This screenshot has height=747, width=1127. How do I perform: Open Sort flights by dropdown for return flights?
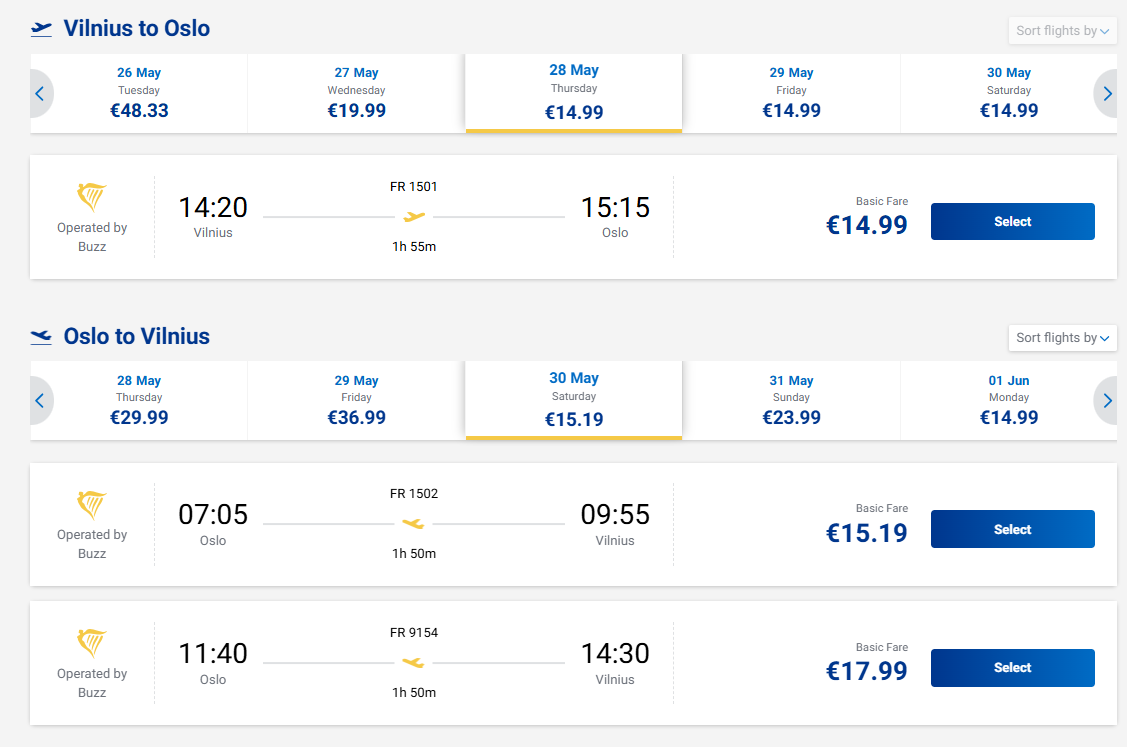click(x=1062, y=338)
